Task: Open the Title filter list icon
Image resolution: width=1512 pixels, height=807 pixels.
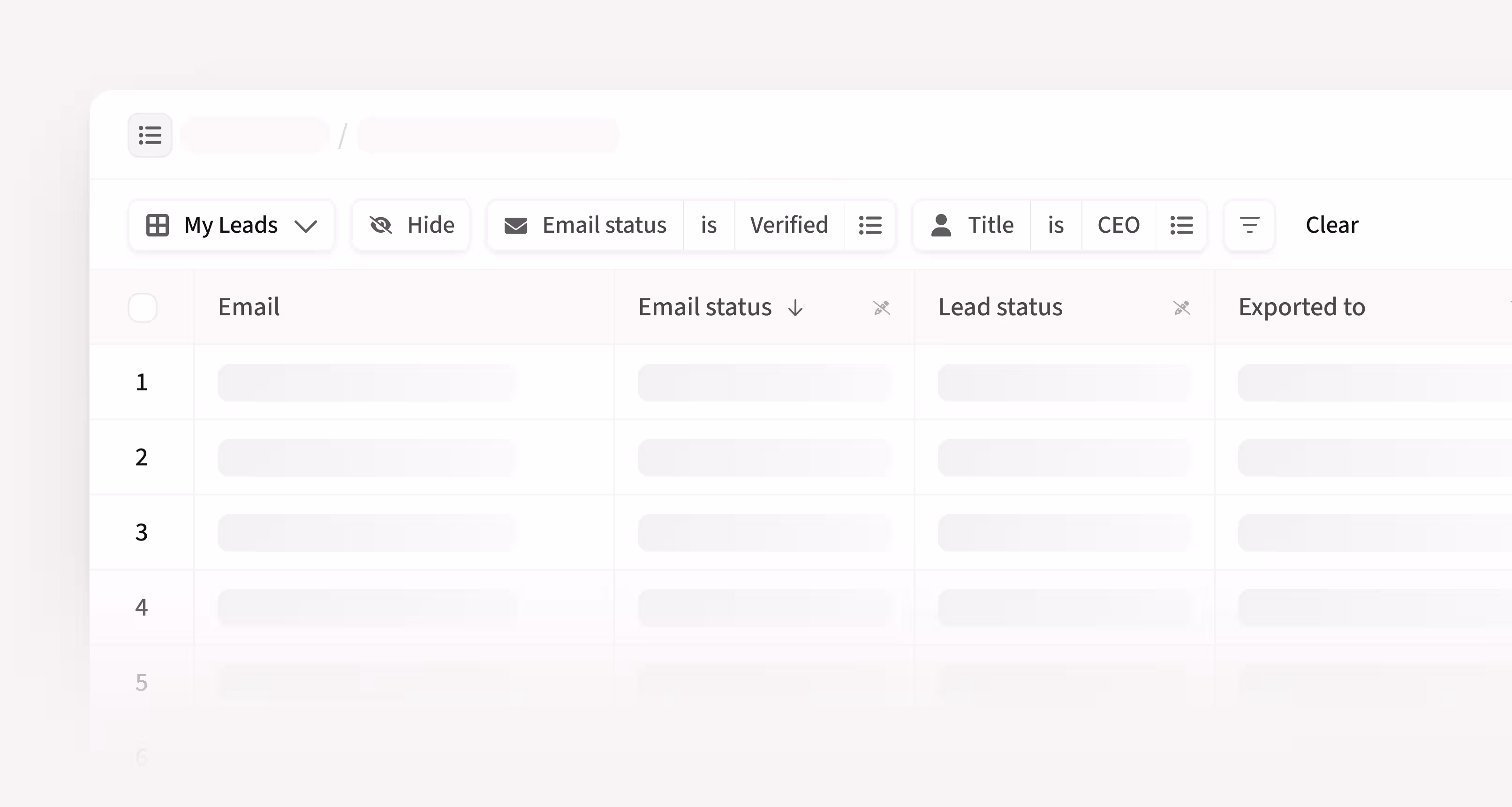Action: 1181,226
